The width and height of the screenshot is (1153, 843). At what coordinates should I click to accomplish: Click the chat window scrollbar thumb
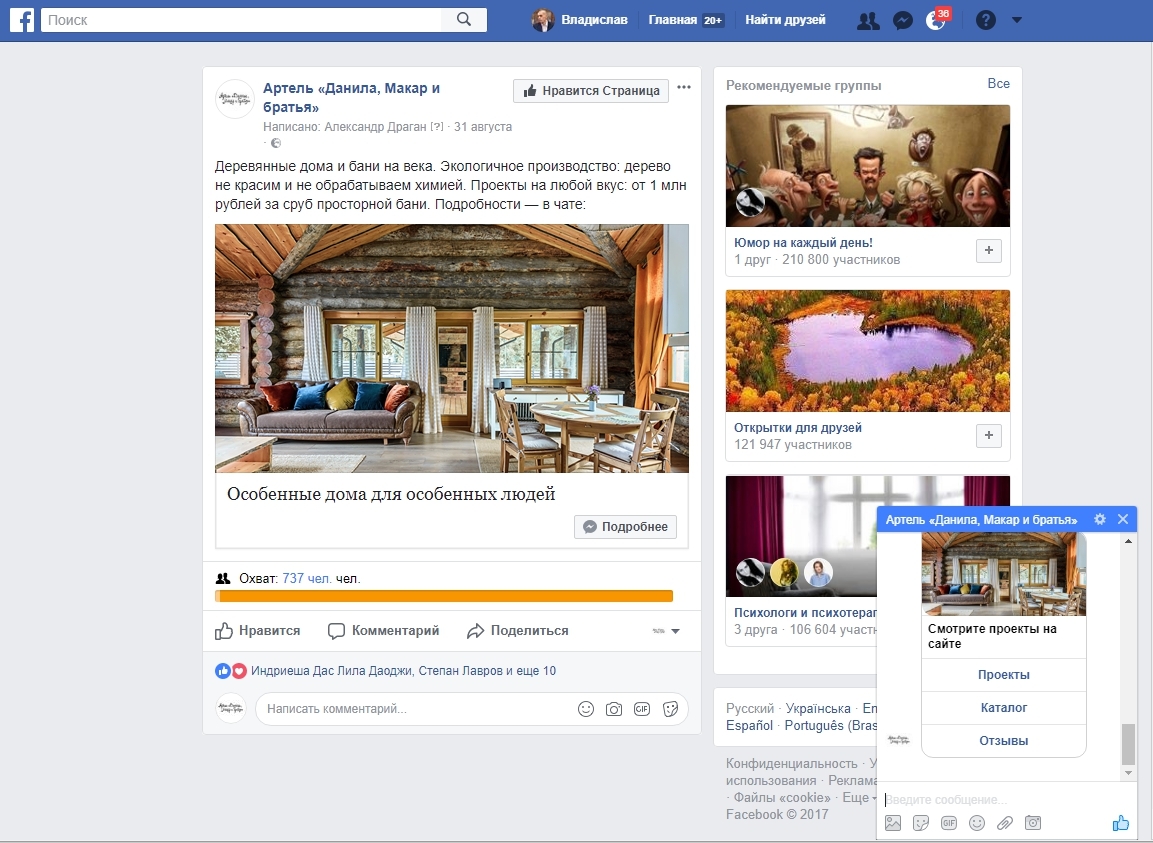coord(1128,744)
